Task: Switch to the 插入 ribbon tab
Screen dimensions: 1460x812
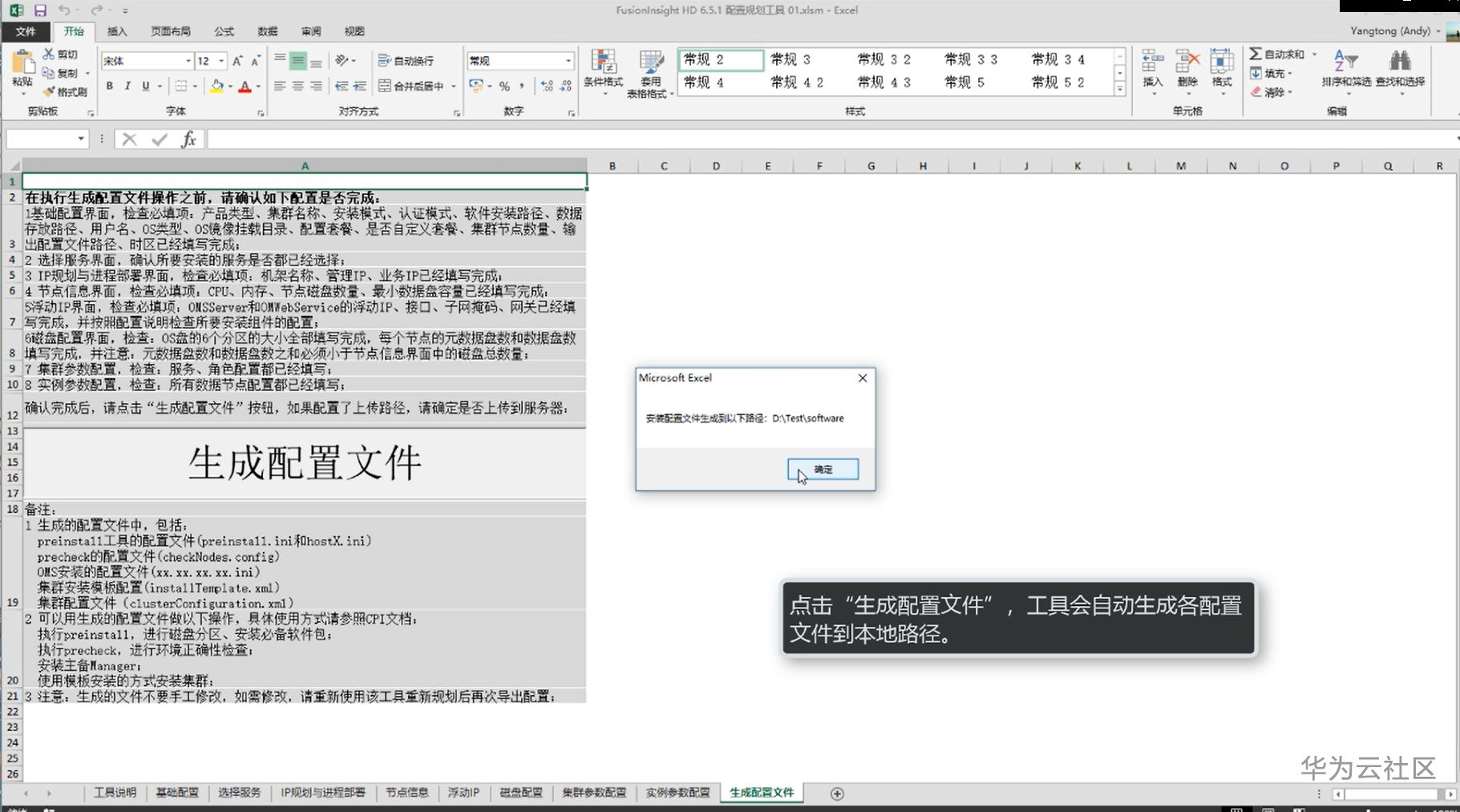Action: (117, 31)
